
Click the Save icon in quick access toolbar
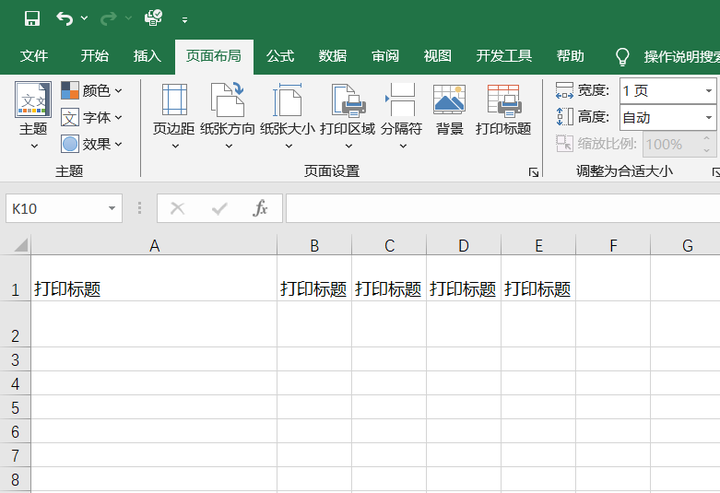tap(32, 19)
